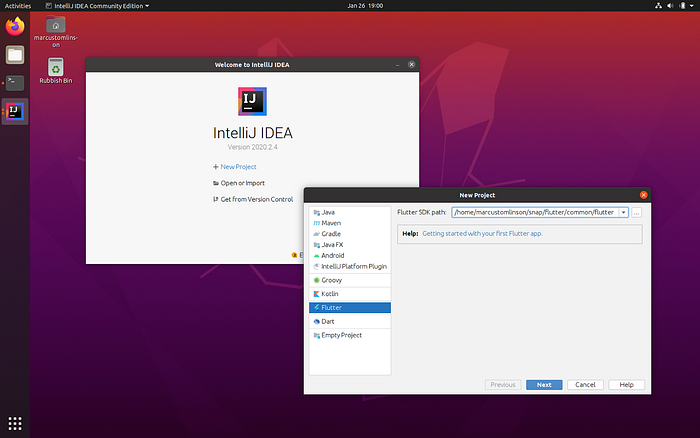Click the Dart icon in project list

pos(317,321)
